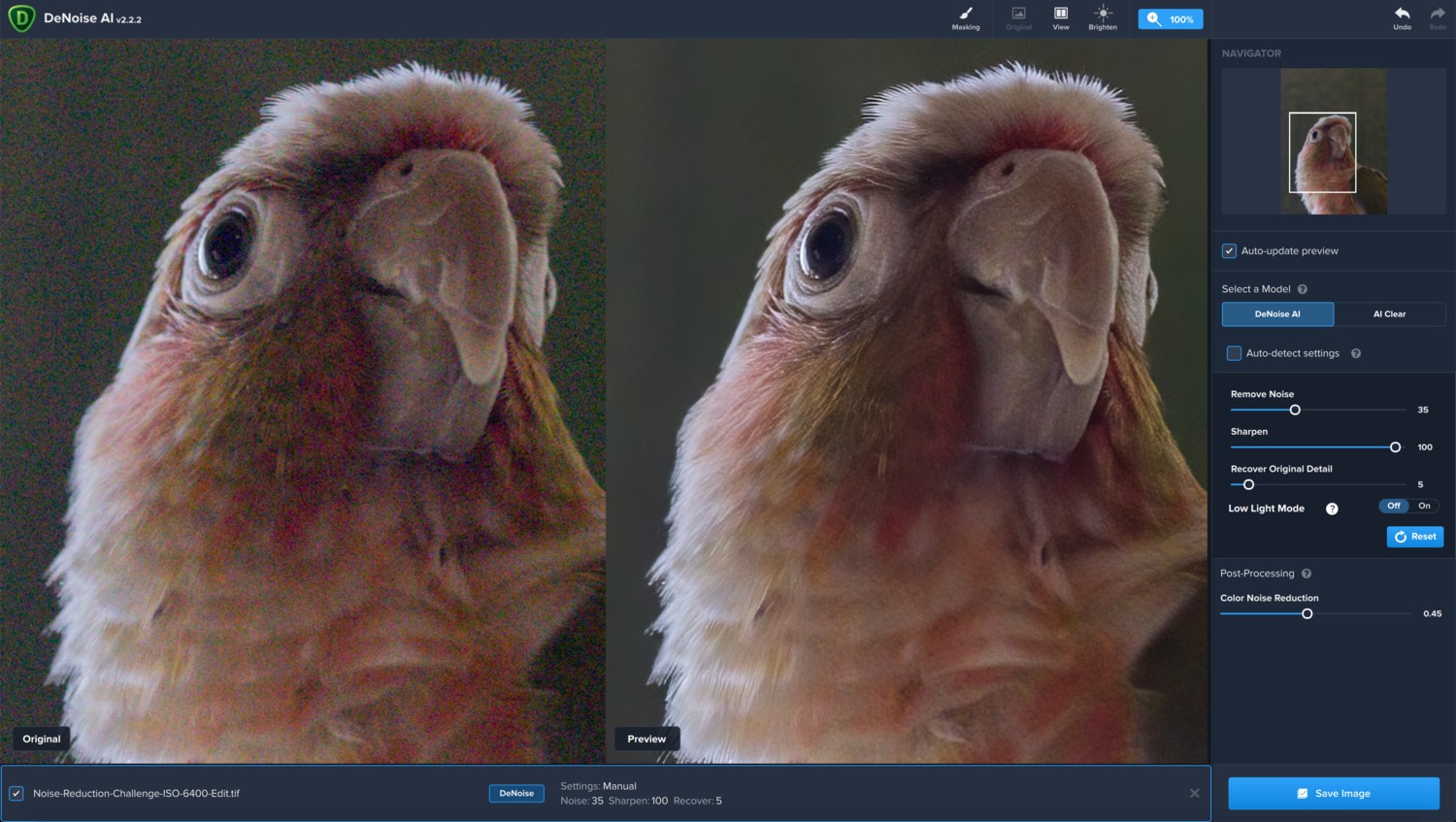Adjust the Remove Noise slider handle
The width and height of the screenshot is (1456, 822).
(x=1295, y=410)
